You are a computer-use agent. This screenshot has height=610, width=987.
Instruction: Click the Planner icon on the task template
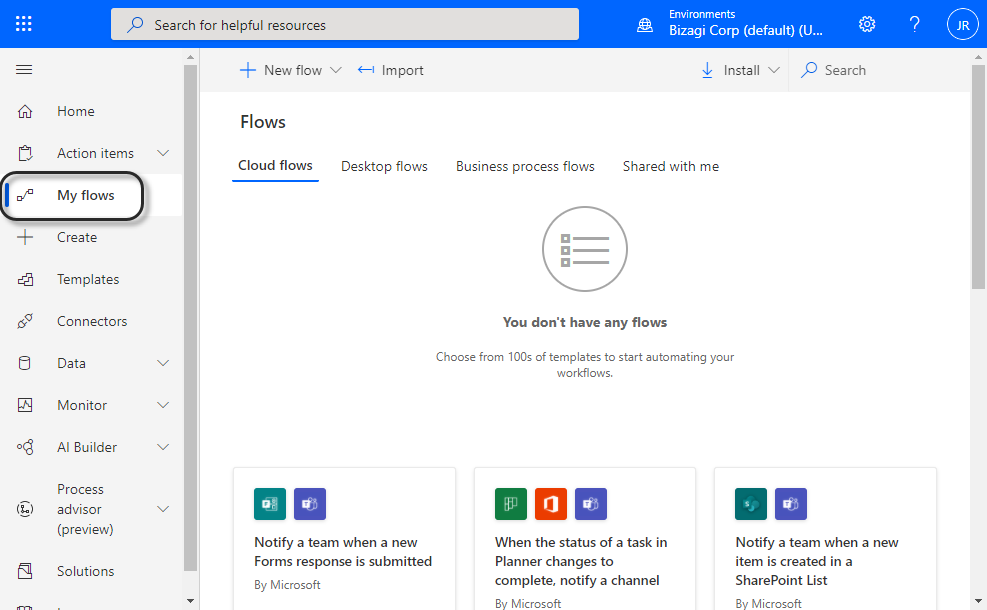coord(510,504)
